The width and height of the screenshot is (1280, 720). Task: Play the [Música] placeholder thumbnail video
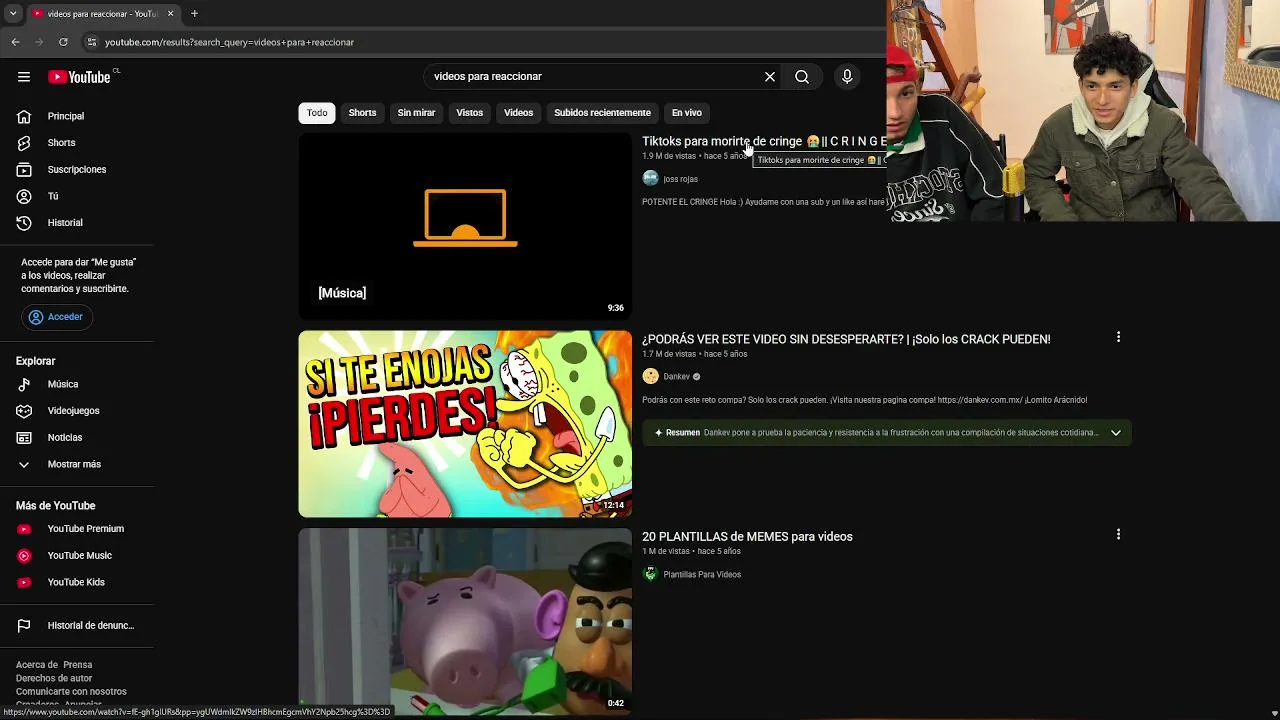coord(465,226)
